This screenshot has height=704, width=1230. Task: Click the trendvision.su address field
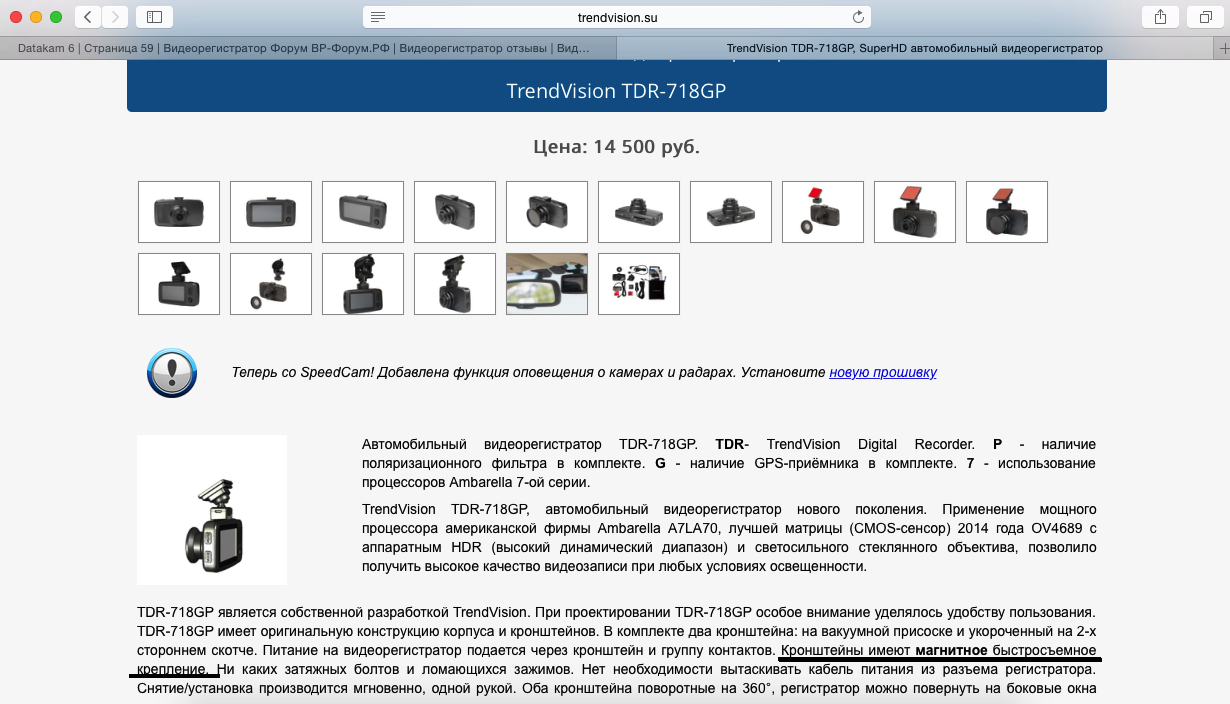(617, 17)
